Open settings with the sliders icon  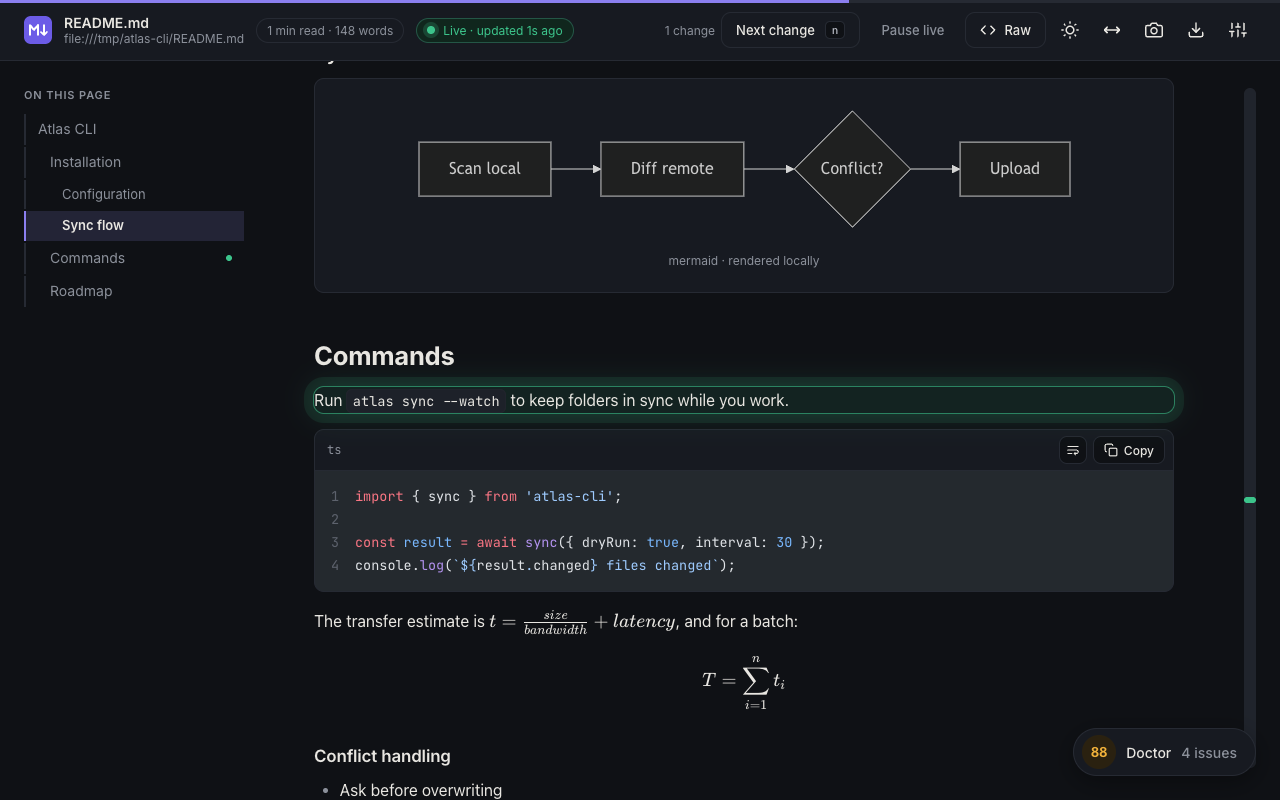[1238, 30]
